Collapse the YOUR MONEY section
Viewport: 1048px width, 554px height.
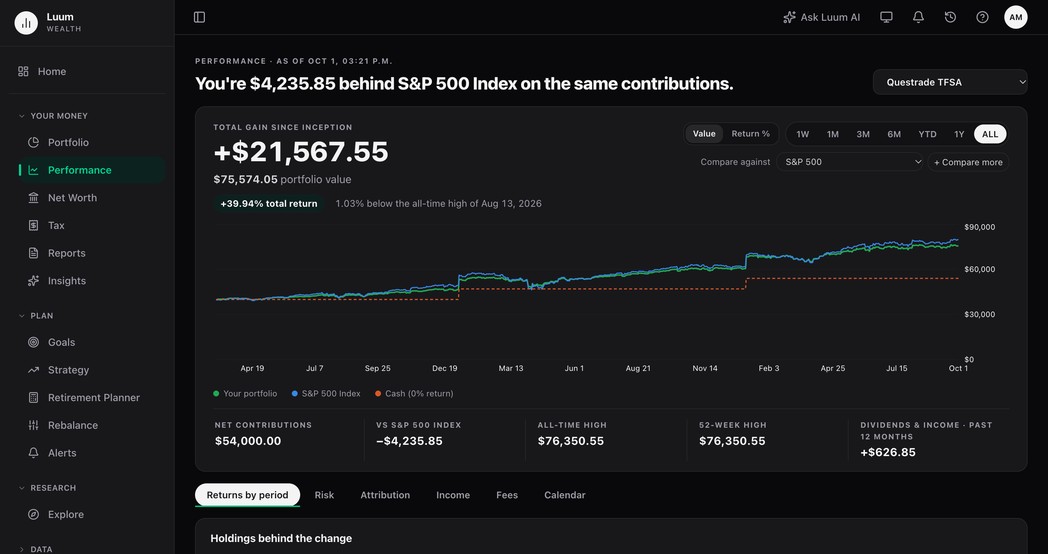pos(53,116)
